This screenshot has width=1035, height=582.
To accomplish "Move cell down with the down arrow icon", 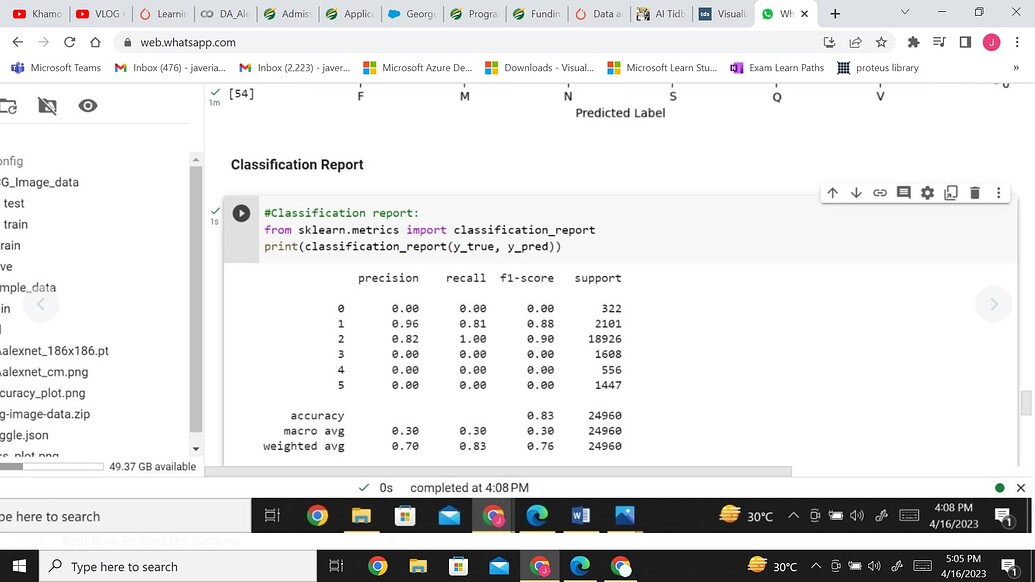I will pyautogui.click(x=856, y=193).
